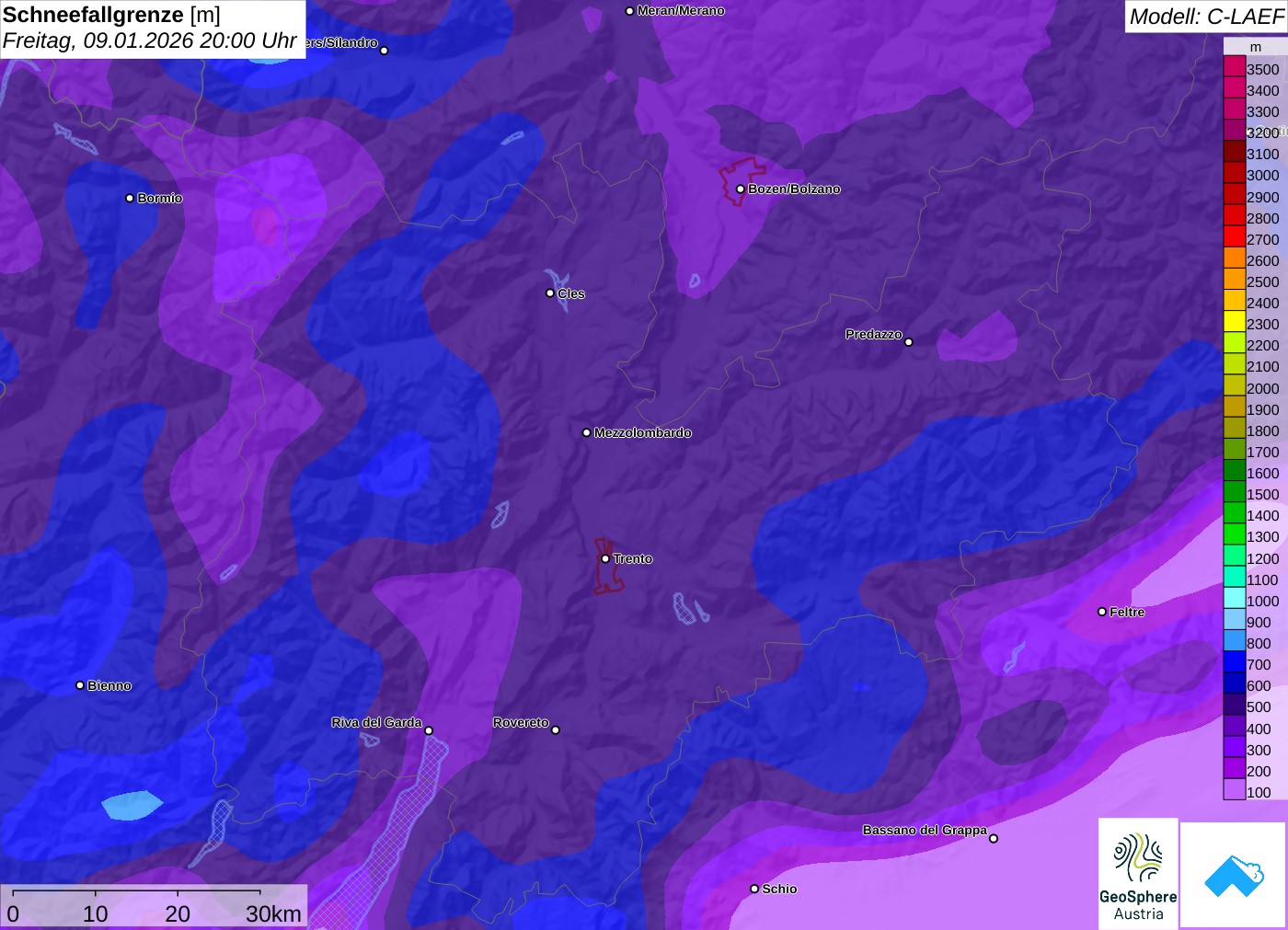Click the Bozen/Bolzano city marker dot

point(740,189)
